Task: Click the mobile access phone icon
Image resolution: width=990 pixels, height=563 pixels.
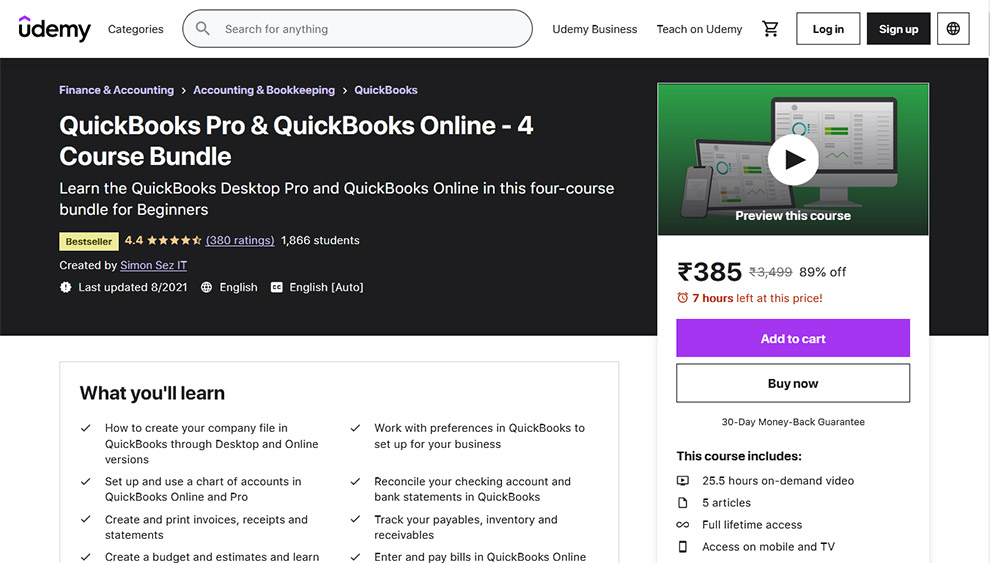Action: [x=683, y=547]
